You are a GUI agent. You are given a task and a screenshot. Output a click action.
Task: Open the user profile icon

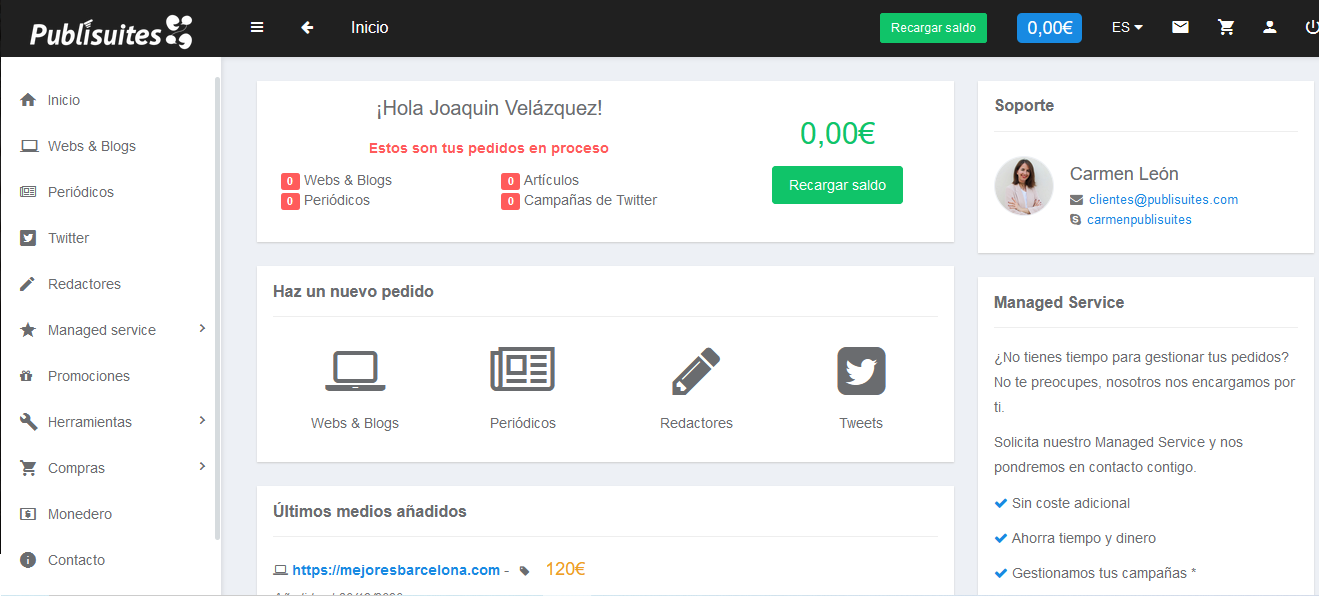point(1270,27)
